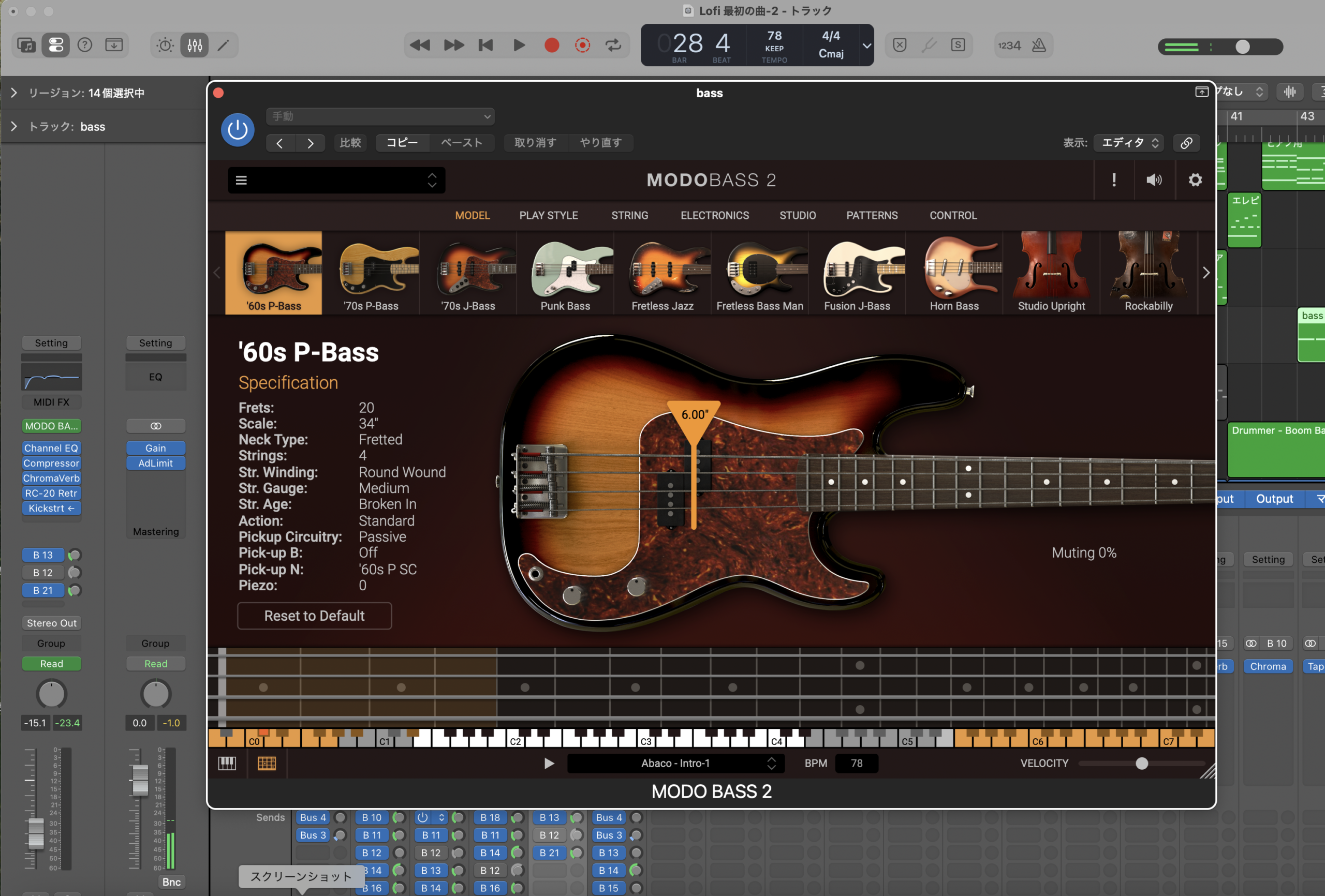Go to beginning with transport button
This screenshot has height=896, width=1325.
[486, 45]
